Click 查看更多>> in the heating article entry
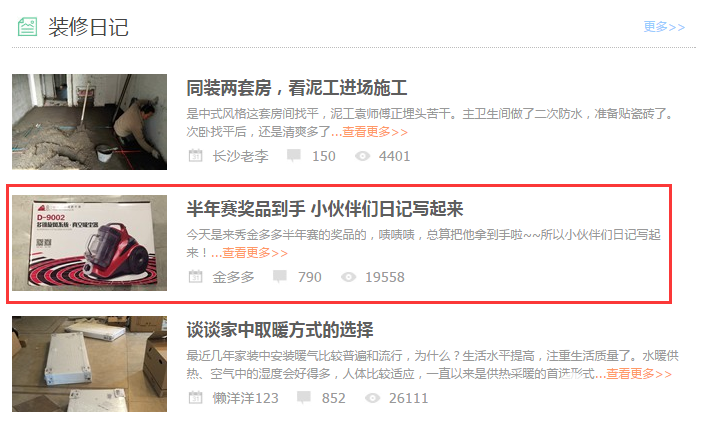 pos(639,373)
